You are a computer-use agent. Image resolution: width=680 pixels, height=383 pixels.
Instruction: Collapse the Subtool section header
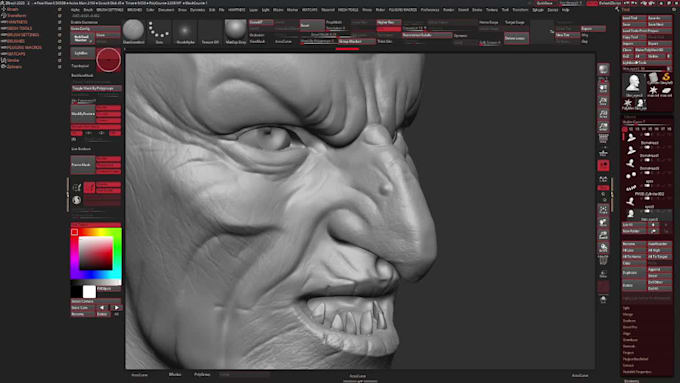click(x=629, y=117)
